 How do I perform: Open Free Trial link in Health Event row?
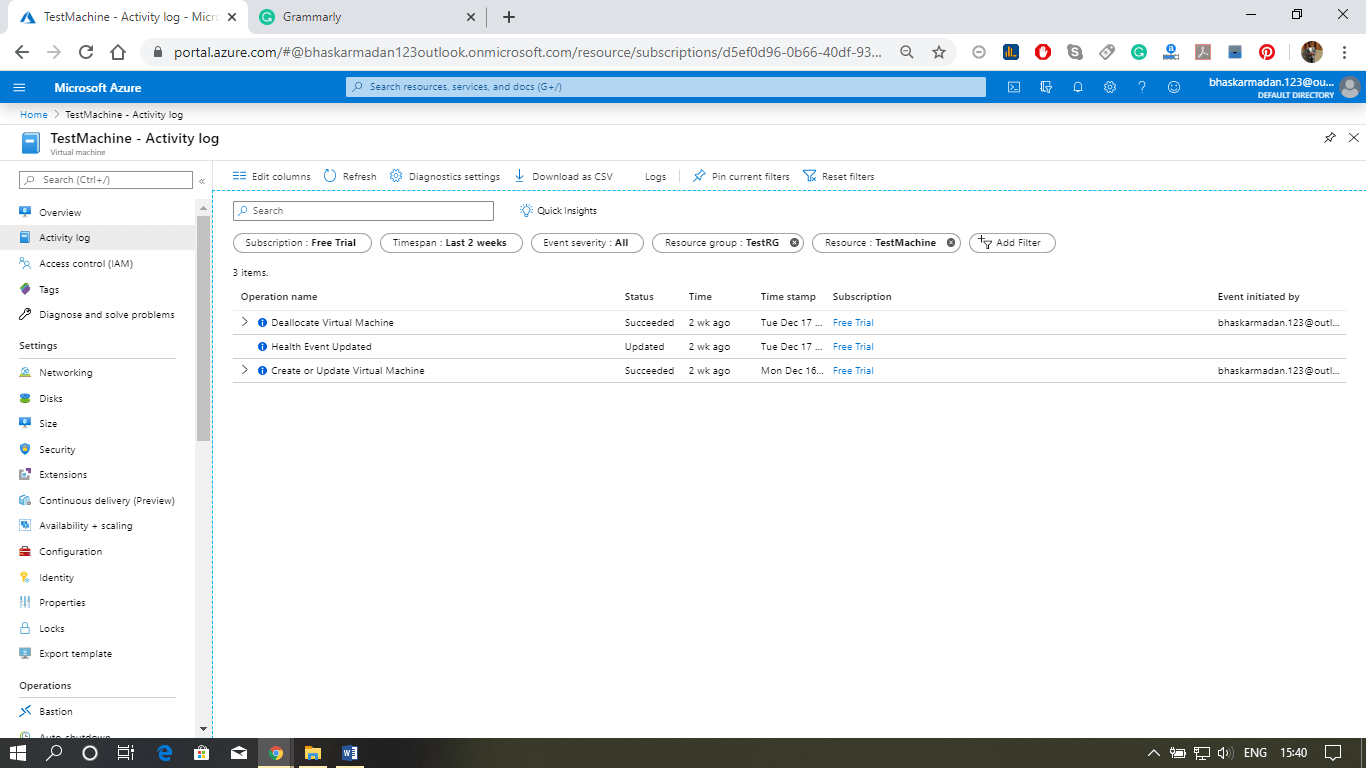click(853, 347)
